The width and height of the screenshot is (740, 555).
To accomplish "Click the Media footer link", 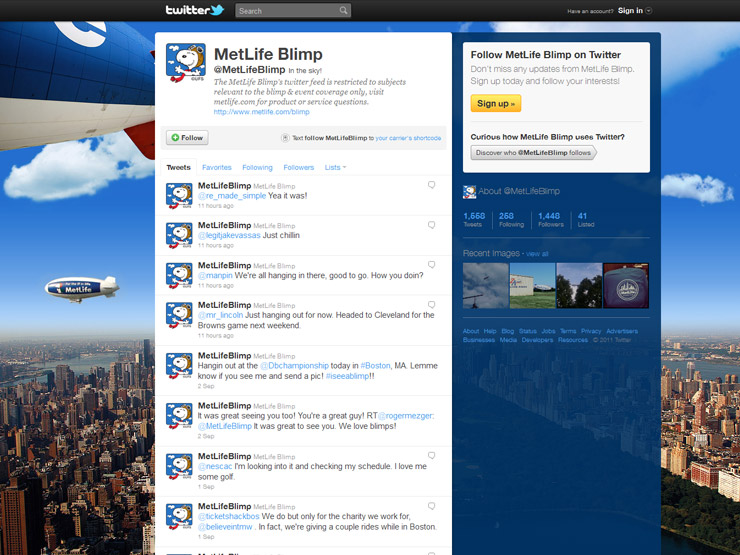I will [508, 340].
